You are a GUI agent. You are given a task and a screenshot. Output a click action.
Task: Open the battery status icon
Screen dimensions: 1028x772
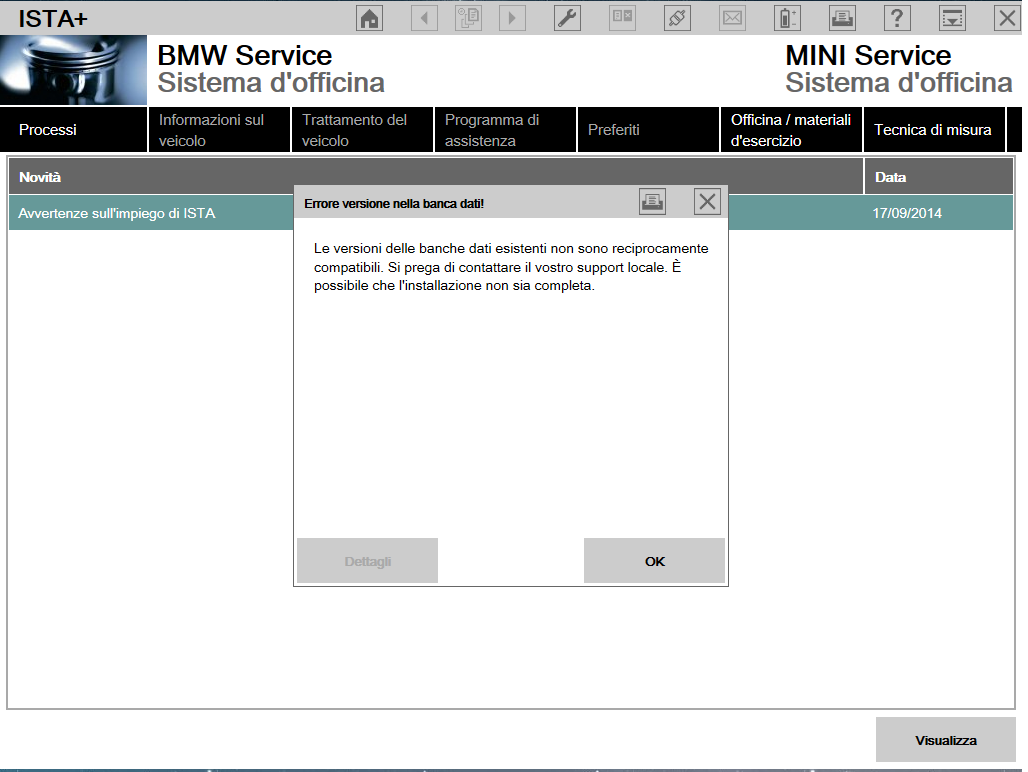[787, 18]
